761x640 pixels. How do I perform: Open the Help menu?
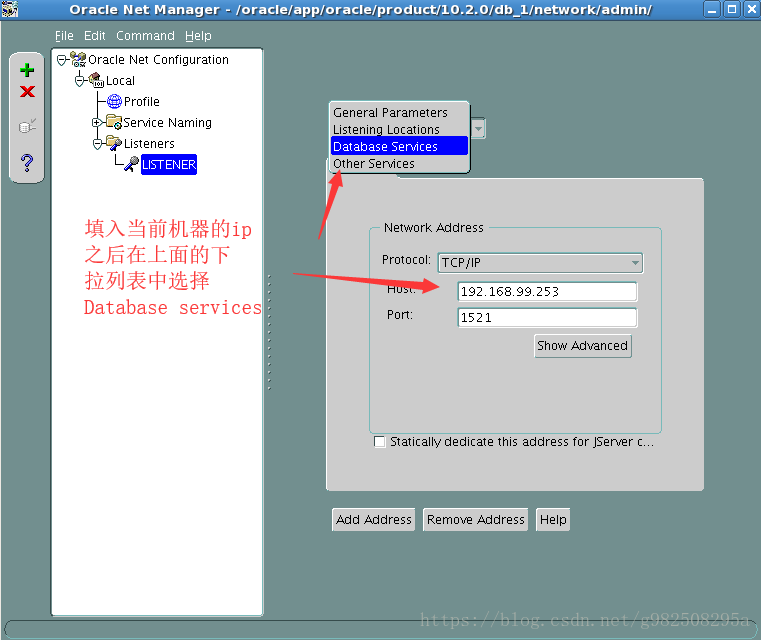point(198,35)
